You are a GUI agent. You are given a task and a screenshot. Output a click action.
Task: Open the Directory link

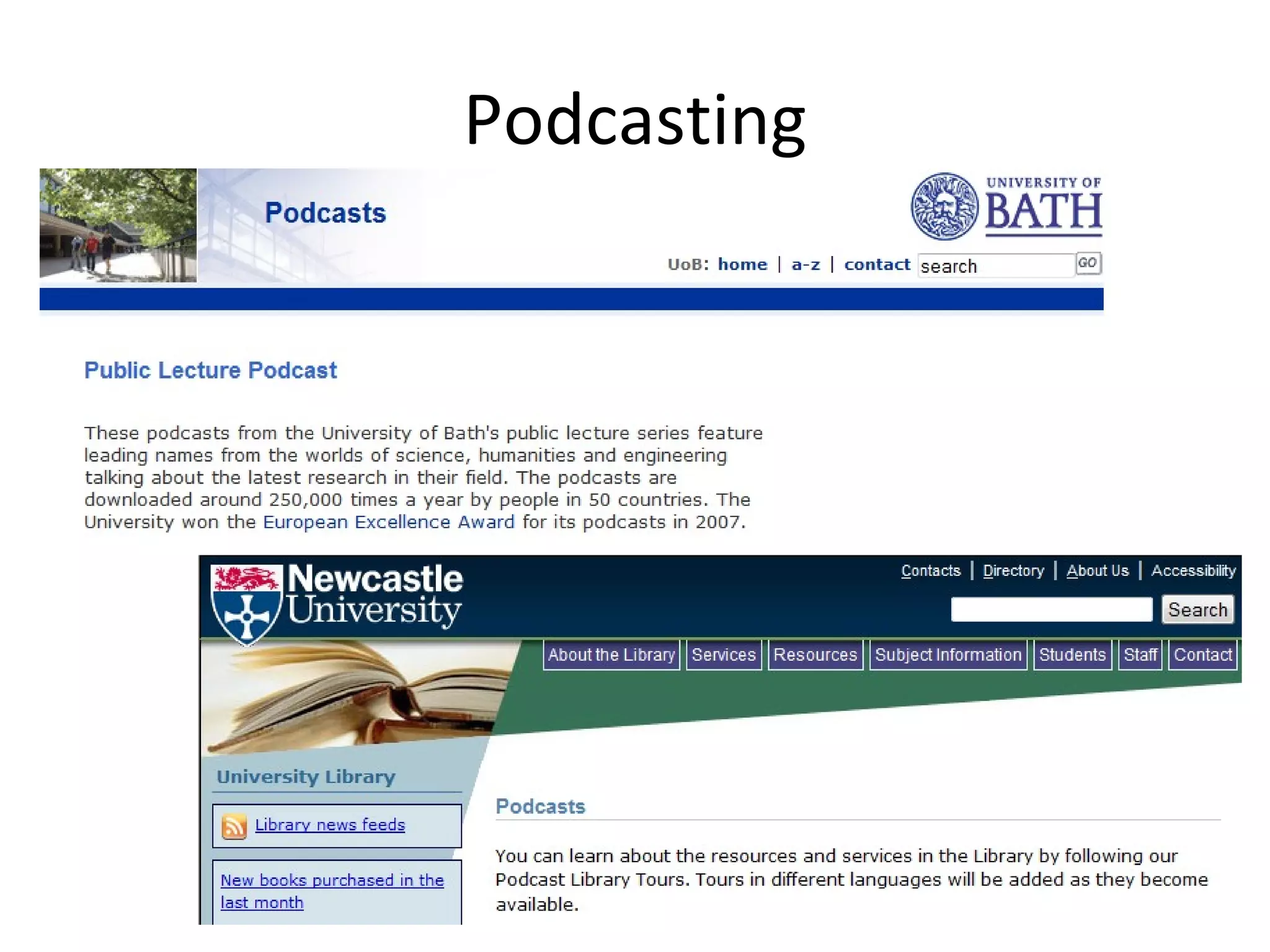point(1013,571)
